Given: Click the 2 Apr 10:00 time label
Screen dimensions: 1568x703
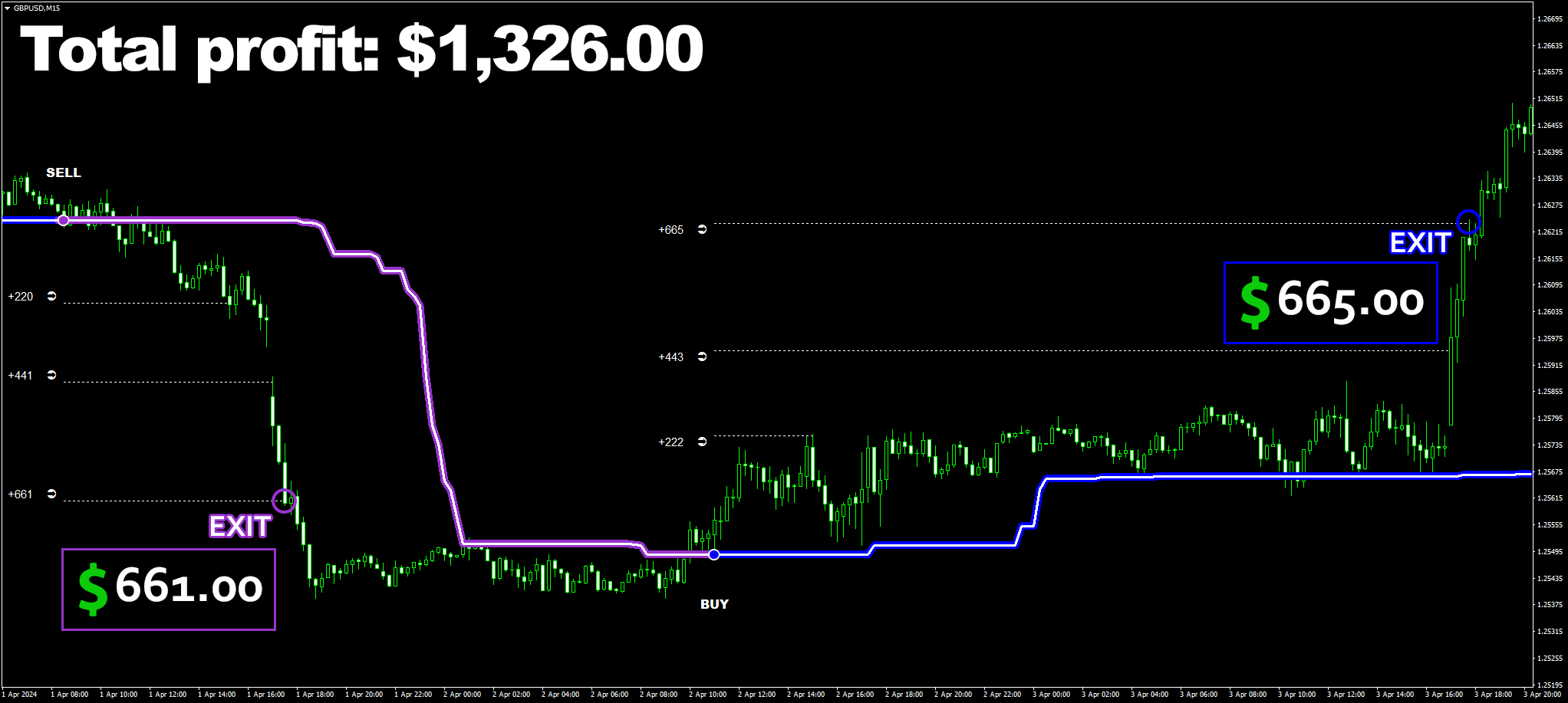Looking at the screenshot, I should 707,695.
